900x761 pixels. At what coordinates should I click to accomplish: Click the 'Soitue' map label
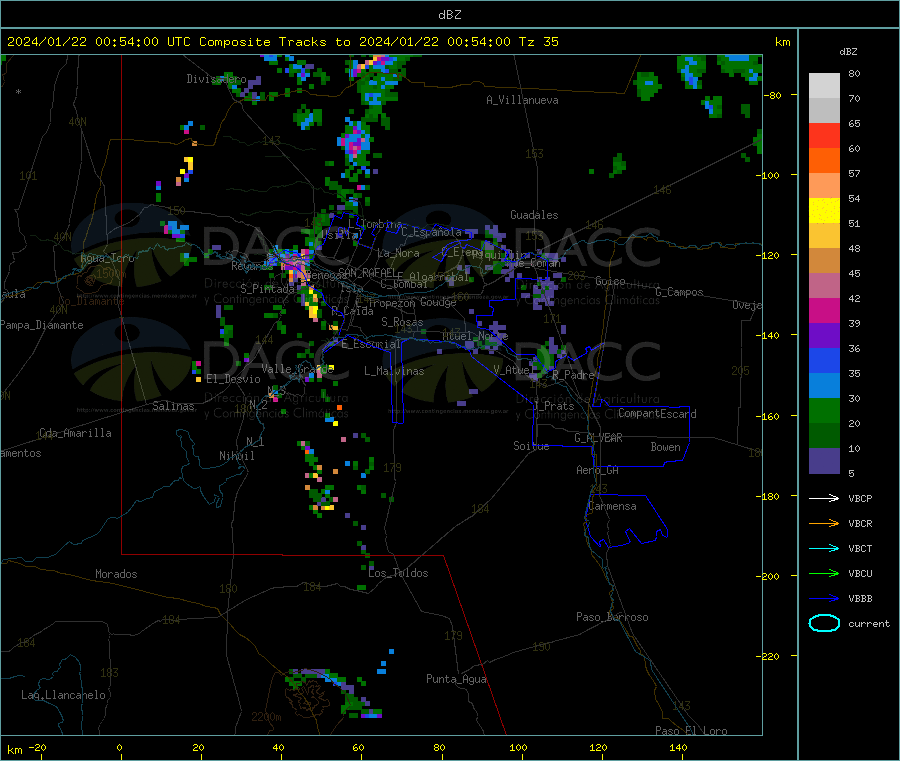[531, 446]
